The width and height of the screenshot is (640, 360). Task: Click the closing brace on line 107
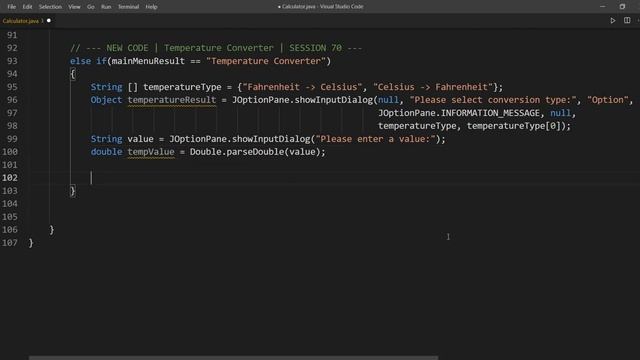(x=31, y=243)
